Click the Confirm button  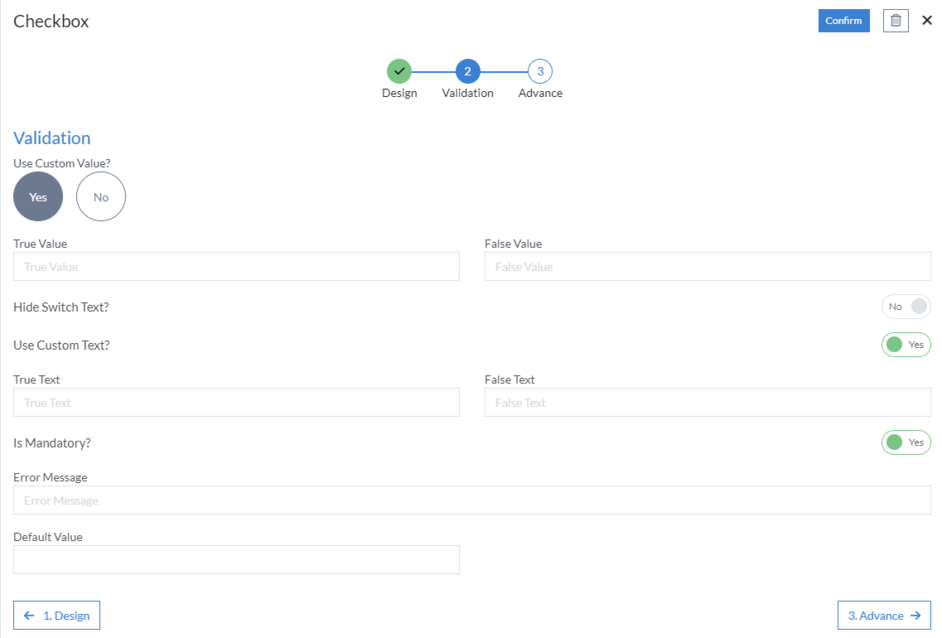click(x=843, y=20)
